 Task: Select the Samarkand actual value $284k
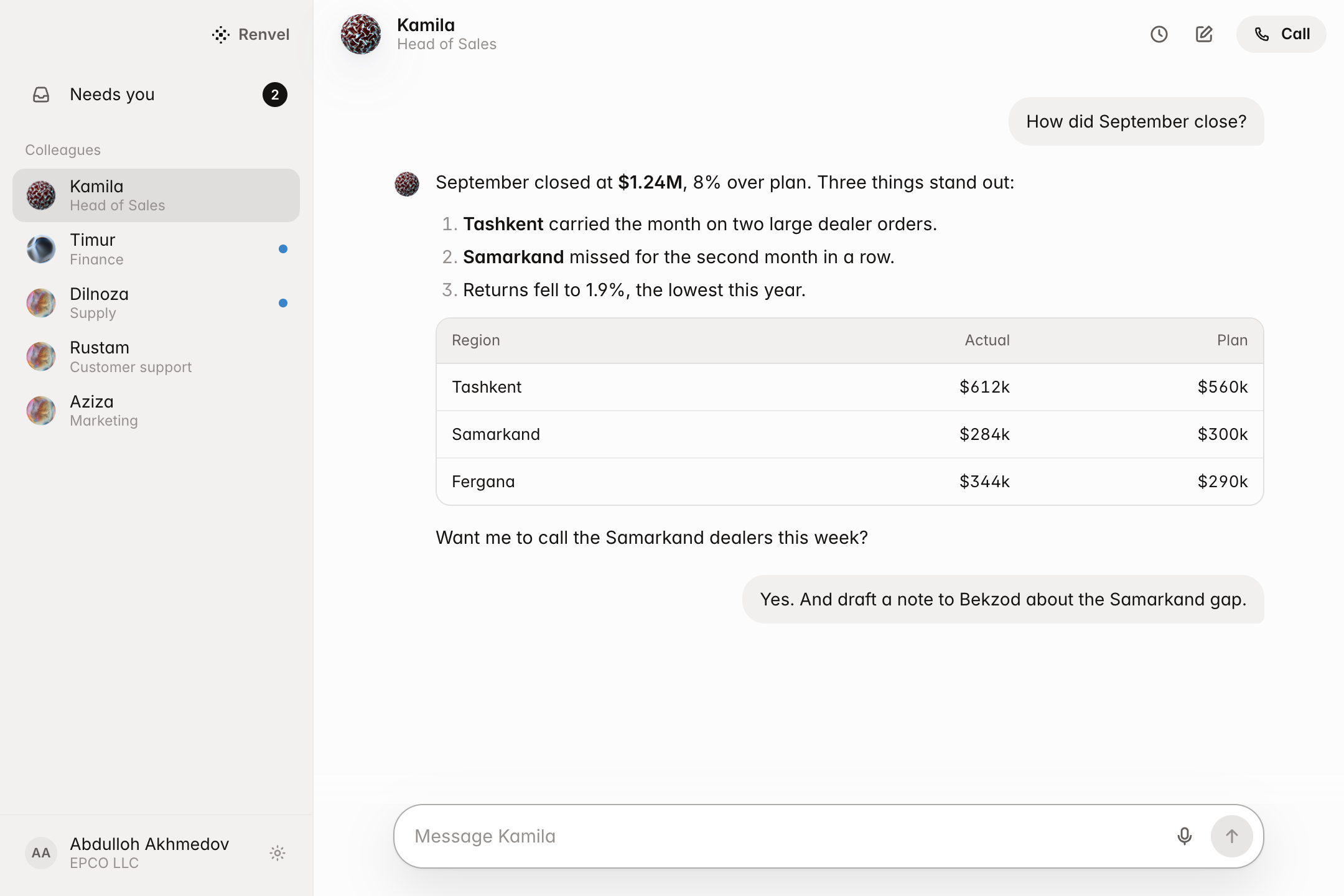pos(984,434)
